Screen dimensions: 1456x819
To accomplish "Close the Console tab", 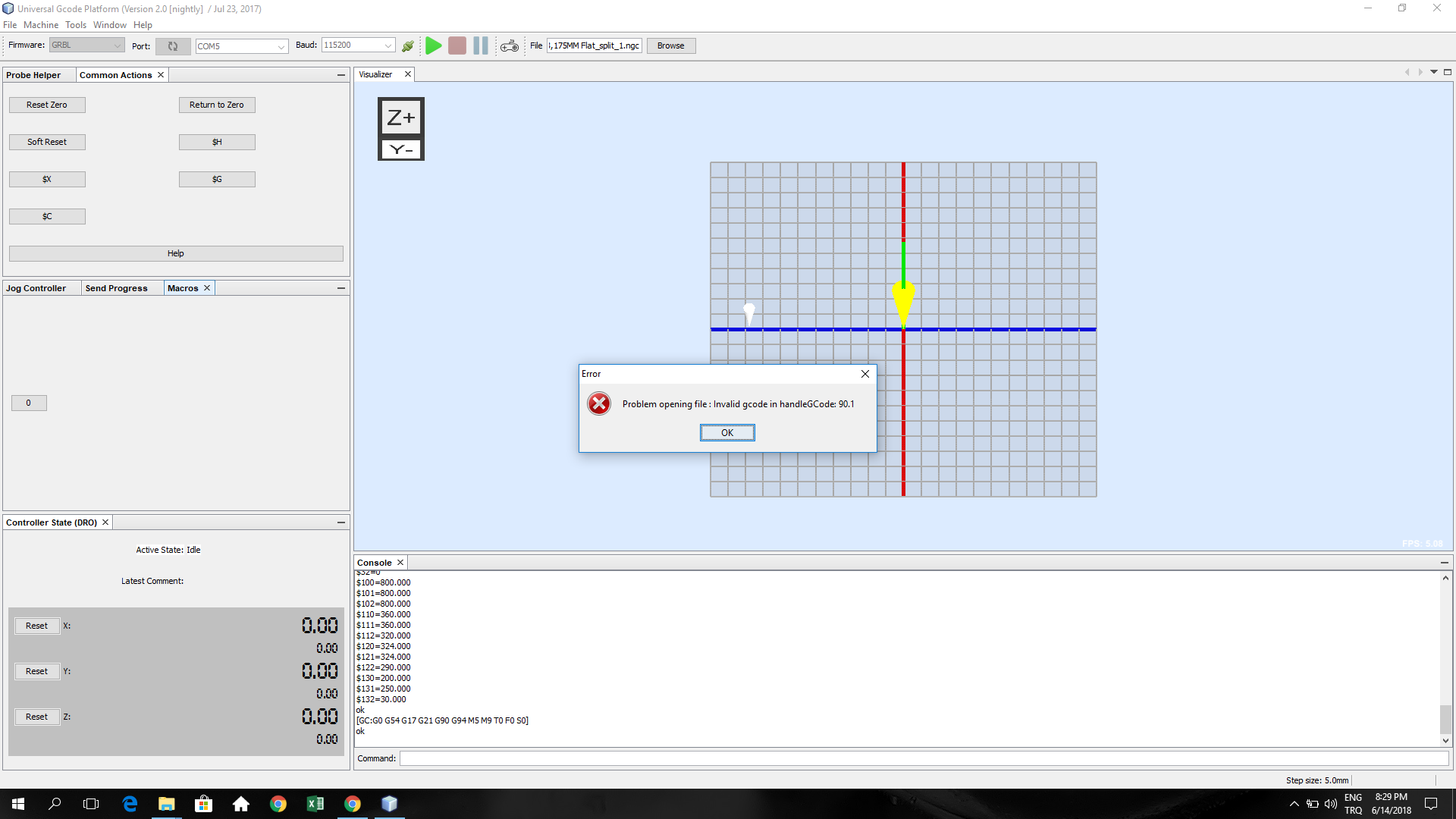I will tap(400, 563).
